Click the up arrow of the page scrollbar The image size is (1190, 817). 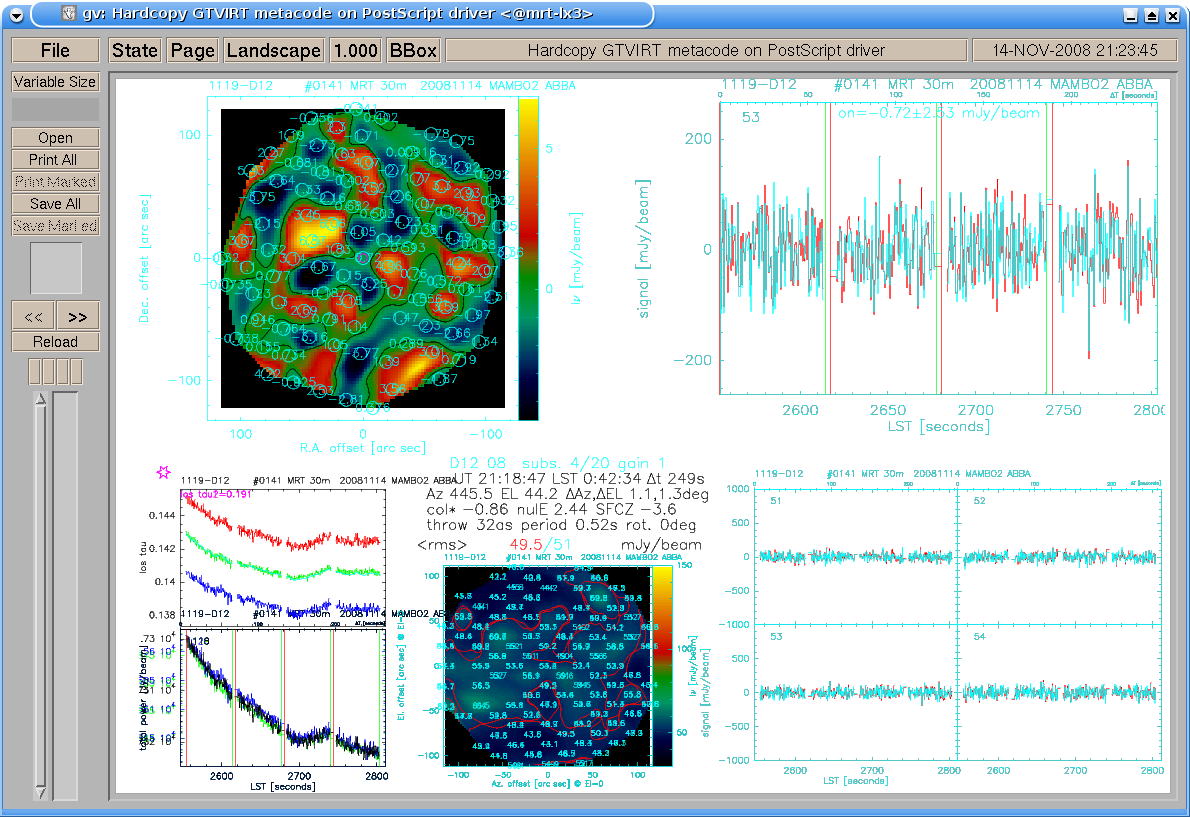[x=41, y=399]
